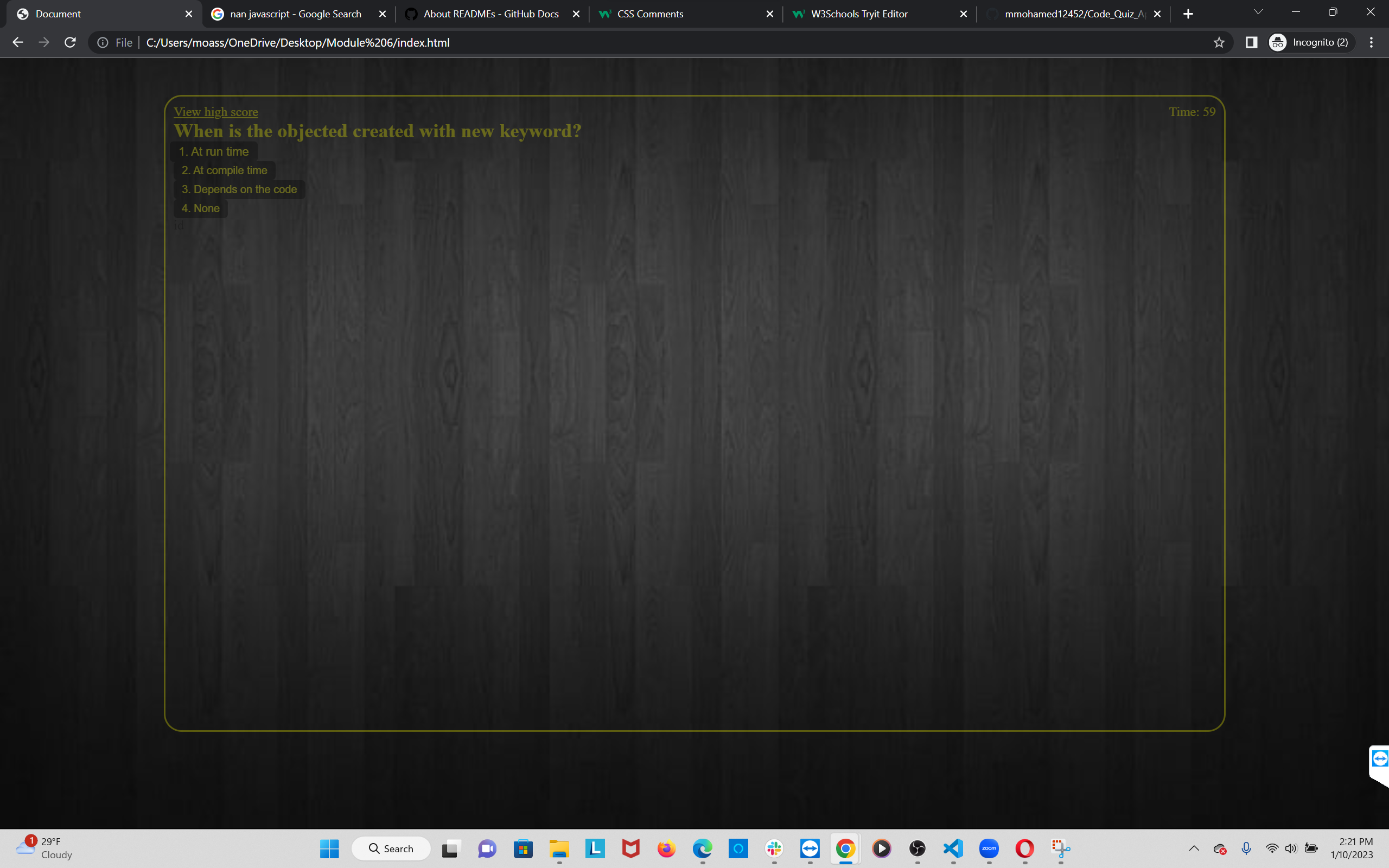This screenshot has width=1389, height=868.
Task: Bookmark this tab with the star icon
Action: point(1219,42)
